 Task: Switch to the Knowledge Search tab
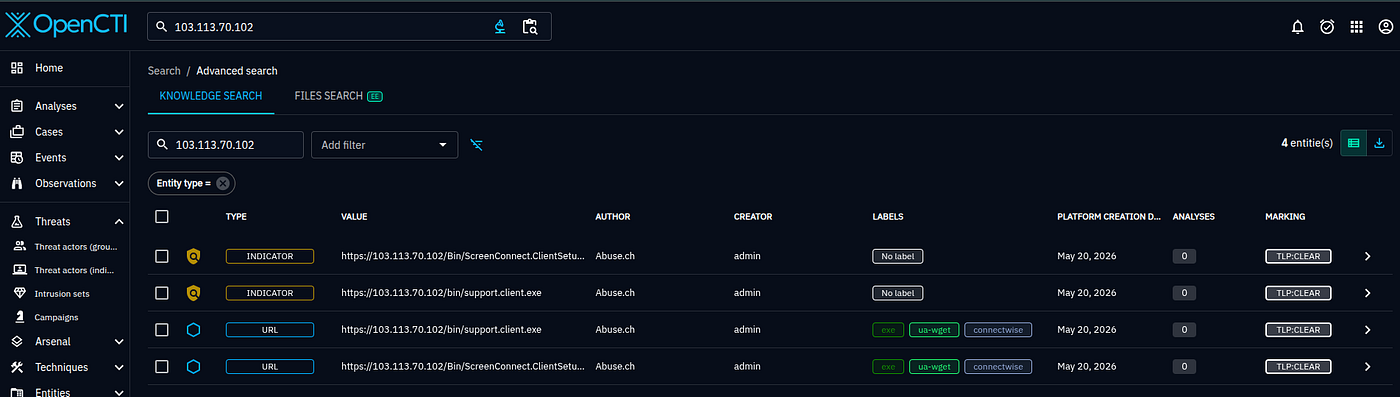pyautogui.click(x=211, y=96)
